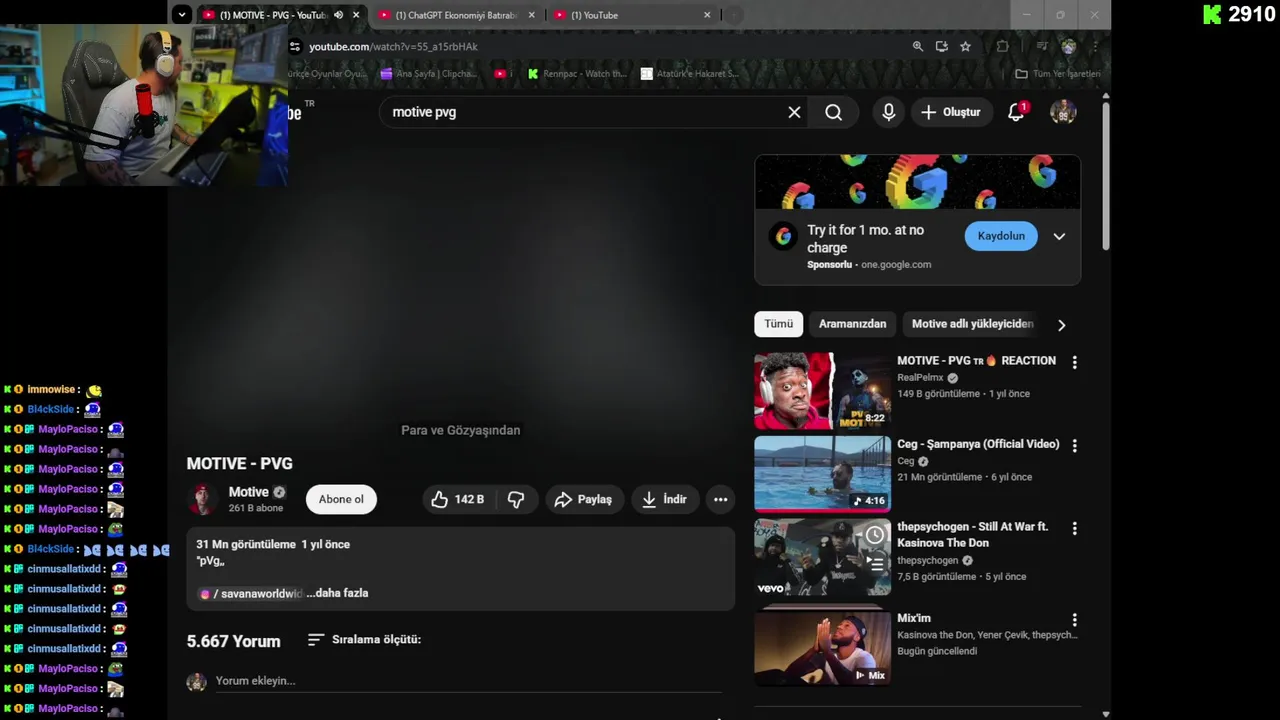Screen dimensions: 1280x720
Task: Open one.google.com sponsor link
Action: [896, 265]
